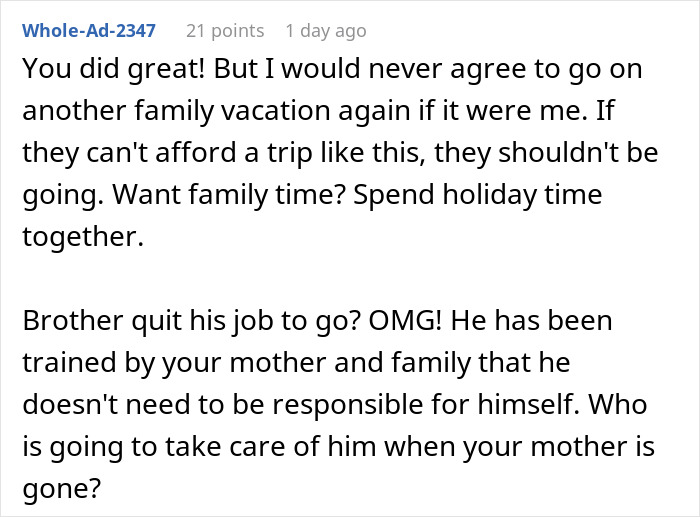
Task: Click the words 'You did great!'
Action: (113, 68)
